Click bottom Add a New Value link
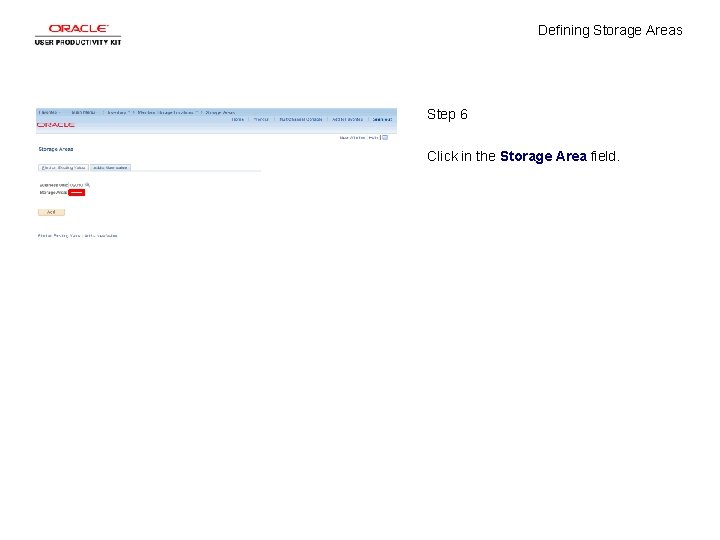The width and height of the screenshot is (720, 540). [x=101, y=236]
